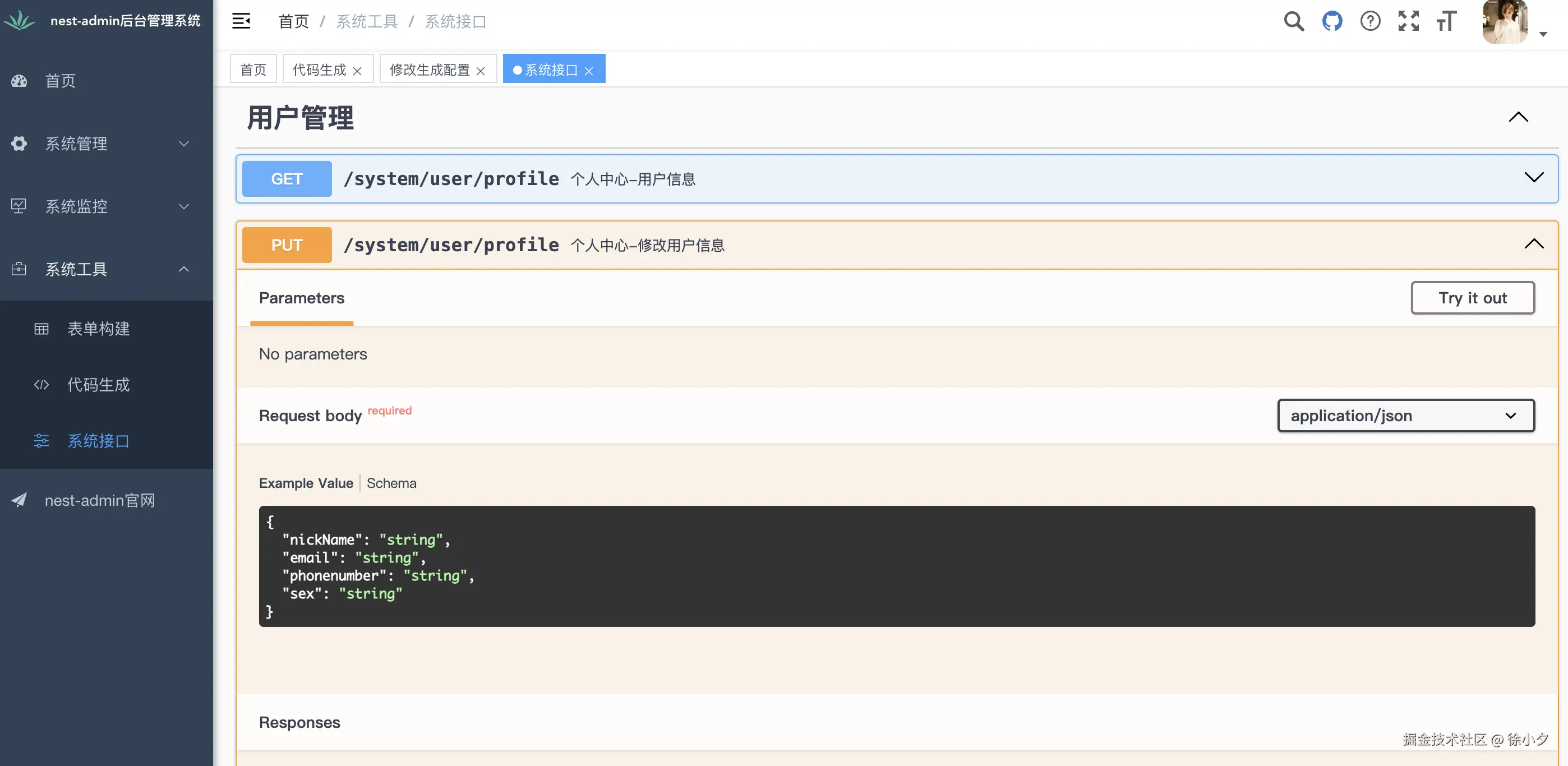Image resolution: width=1568 pixels, height=766 pixels.
Task: Switch to the 首页 page tab
Action: (253, 70)
